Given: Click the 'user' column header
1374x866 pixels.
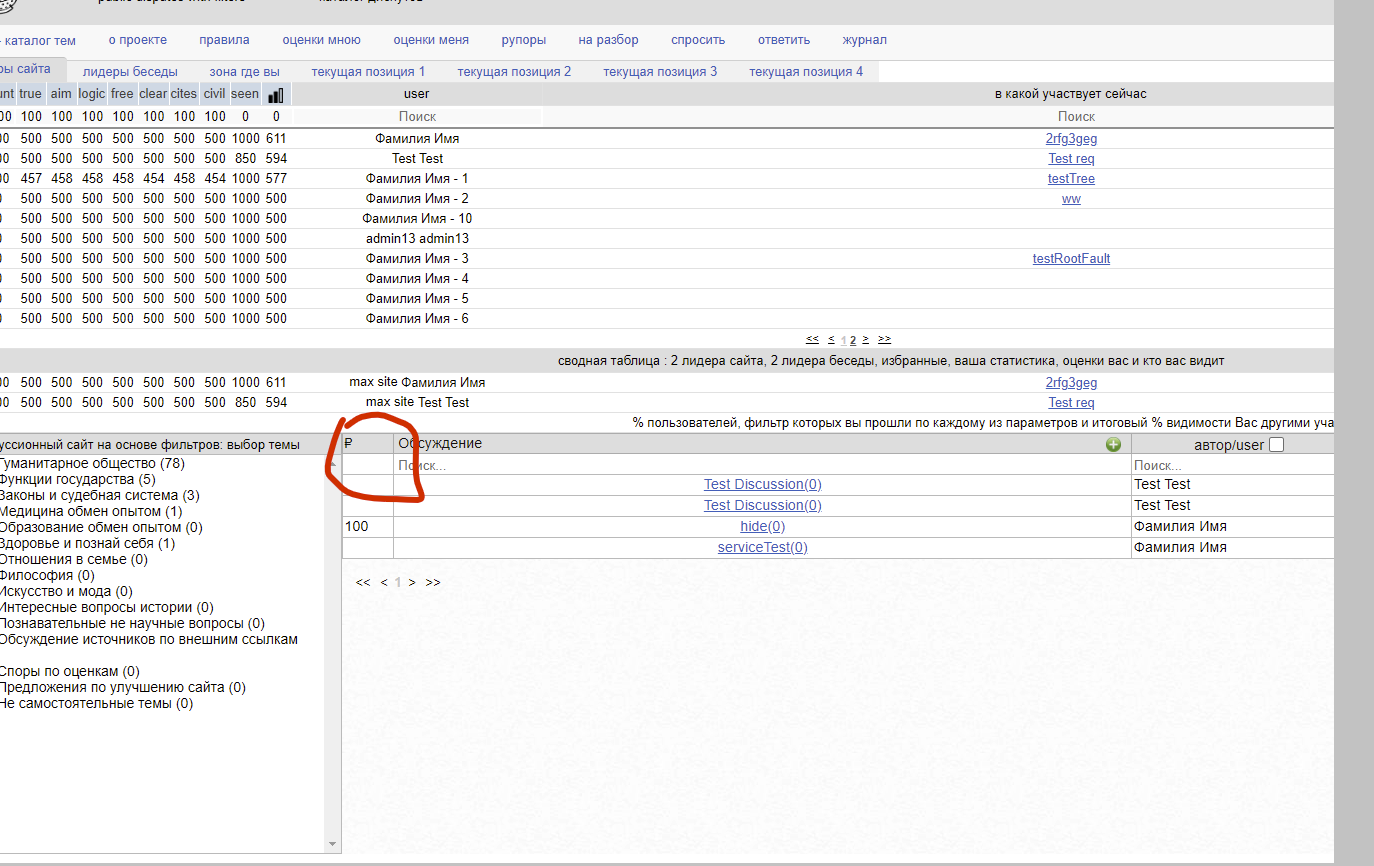Looking at the screenshot, I should [x=417, y=94].
